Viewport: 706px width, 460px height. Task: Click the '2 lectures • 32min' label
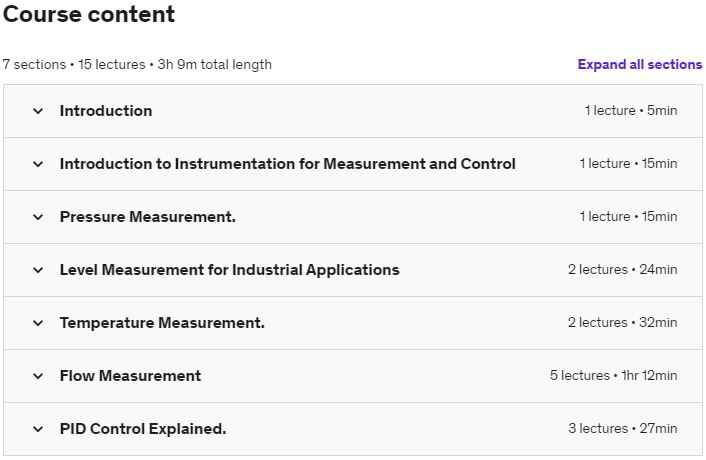[622, 323]
